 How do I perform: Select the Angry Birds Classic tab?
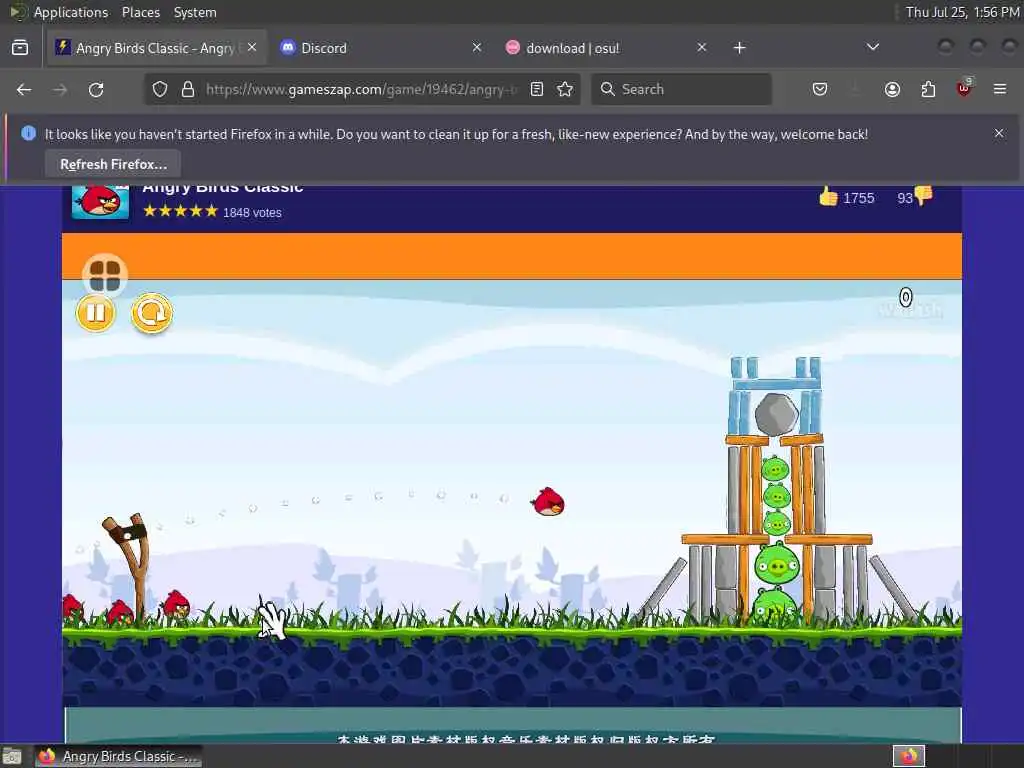(155, 48)
